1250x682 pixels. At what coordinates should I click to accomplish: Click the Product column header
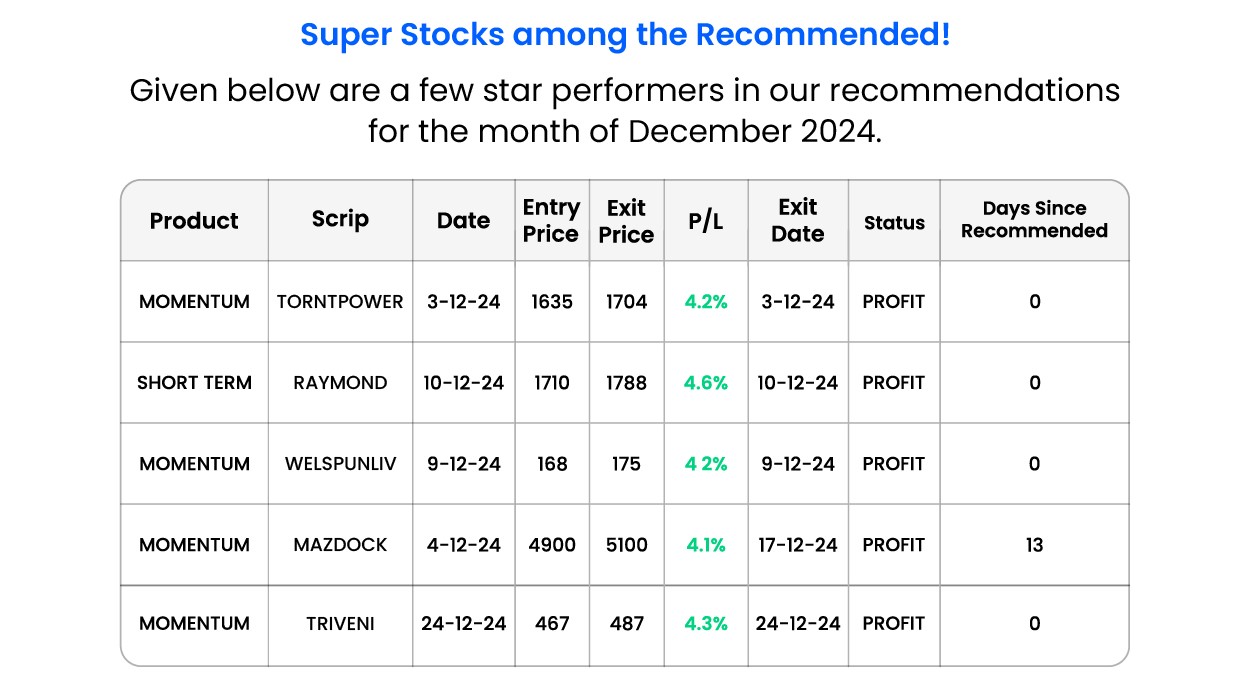194,221
